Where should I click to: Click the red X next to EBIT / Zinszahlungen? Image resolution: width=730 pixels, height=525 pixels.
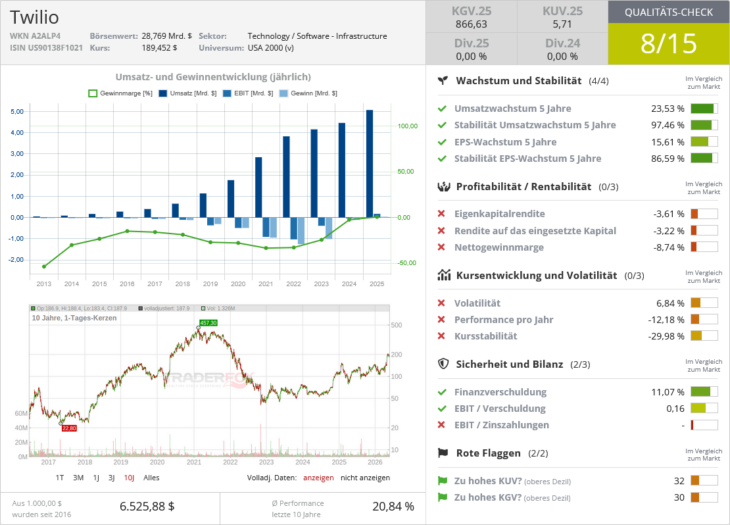[441, 425]
